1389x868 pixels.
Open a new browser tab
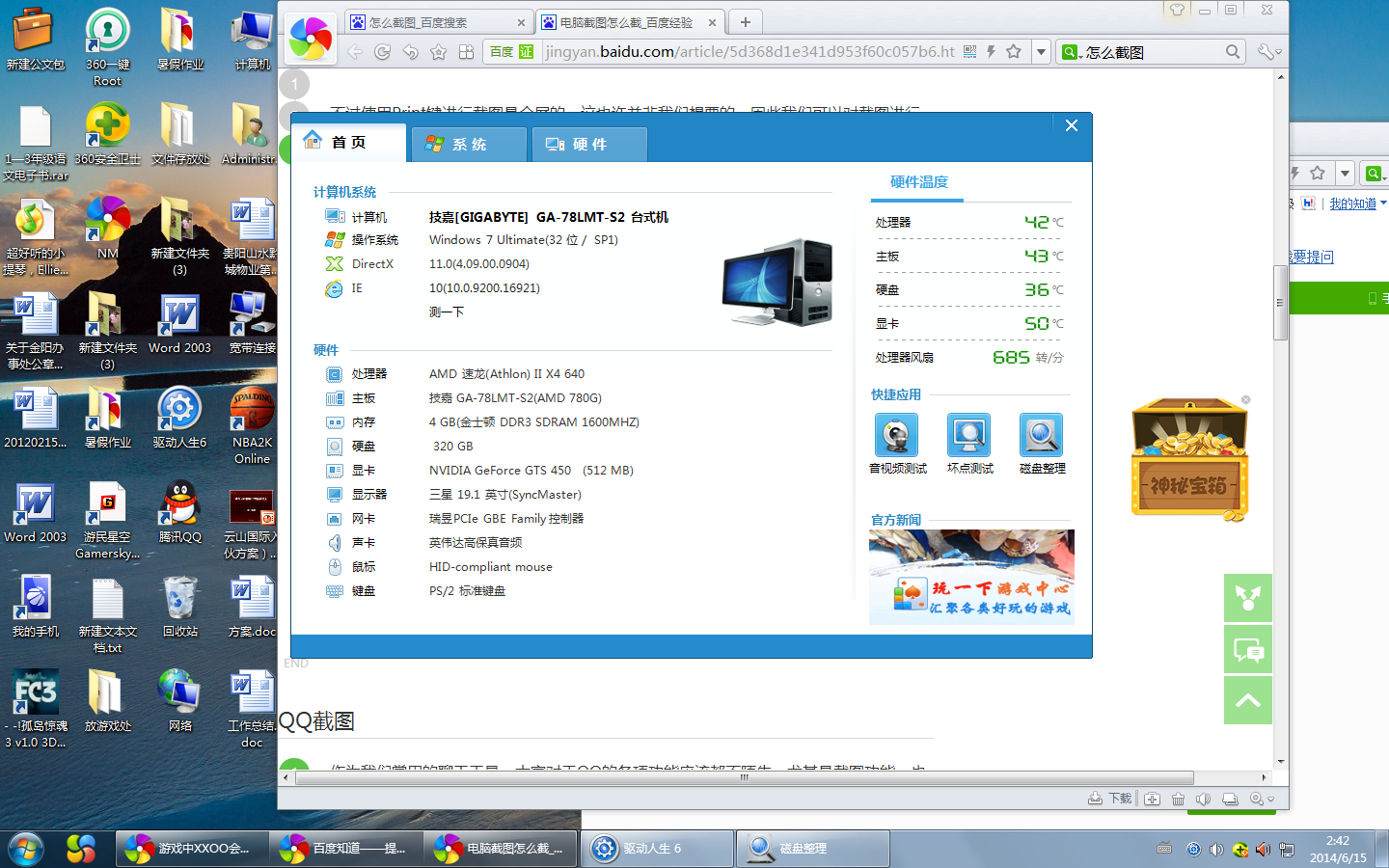(745, 21)
